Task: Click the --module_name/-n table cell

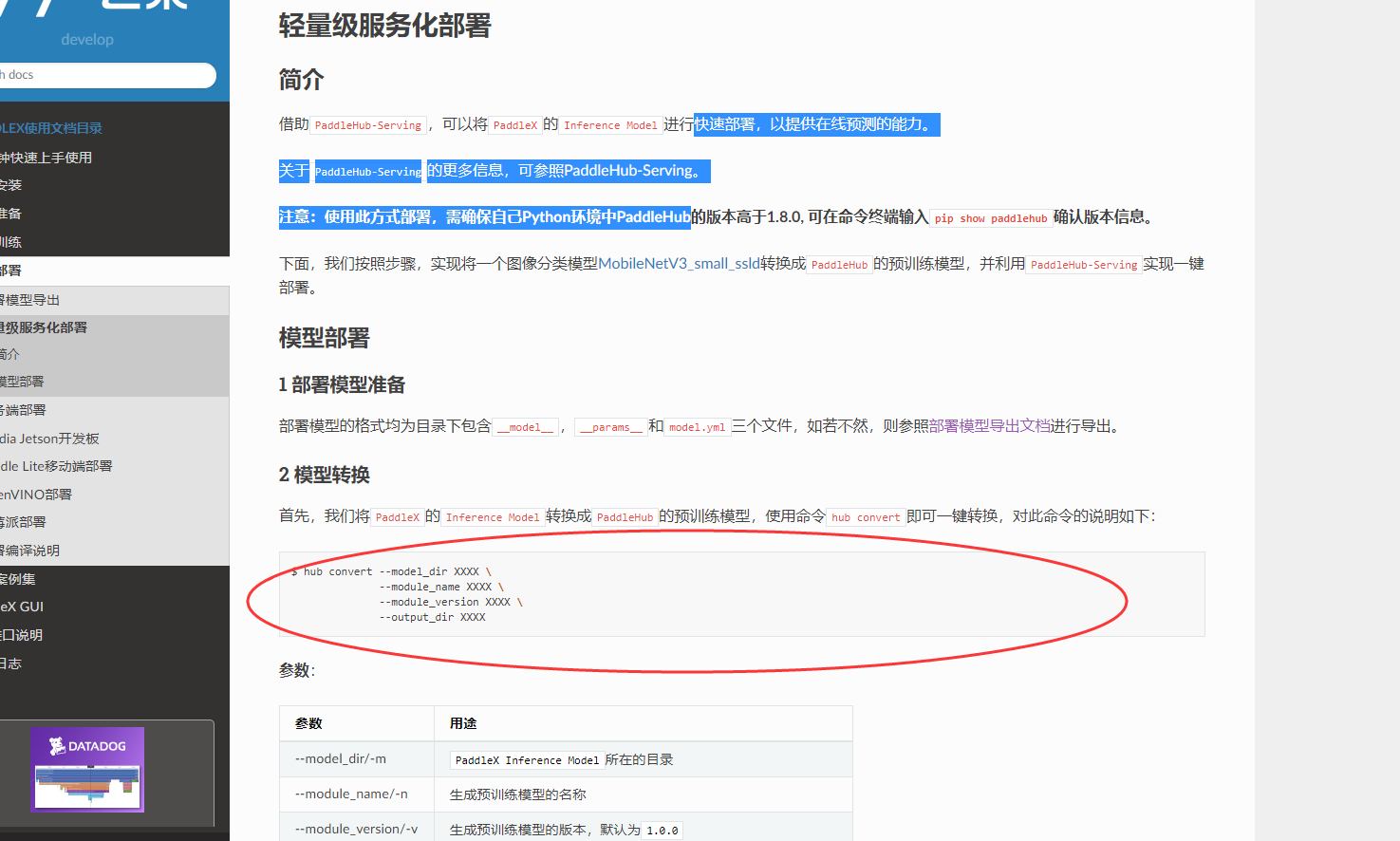Action: click(357, 794)
